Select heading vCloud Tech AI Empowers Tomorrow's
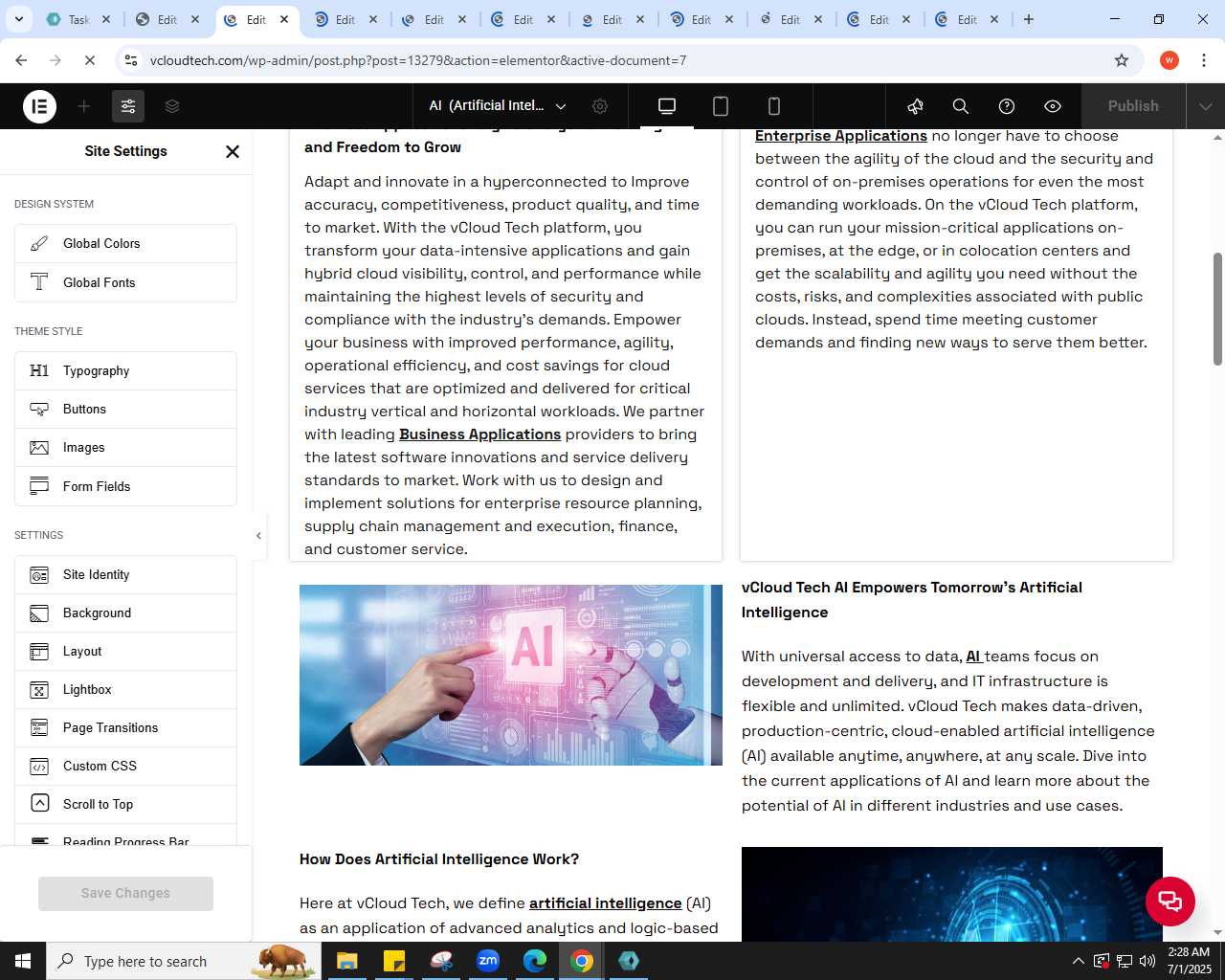This screenshot has height=980, width=1225. pyautogui.click(x=912, y=600)
